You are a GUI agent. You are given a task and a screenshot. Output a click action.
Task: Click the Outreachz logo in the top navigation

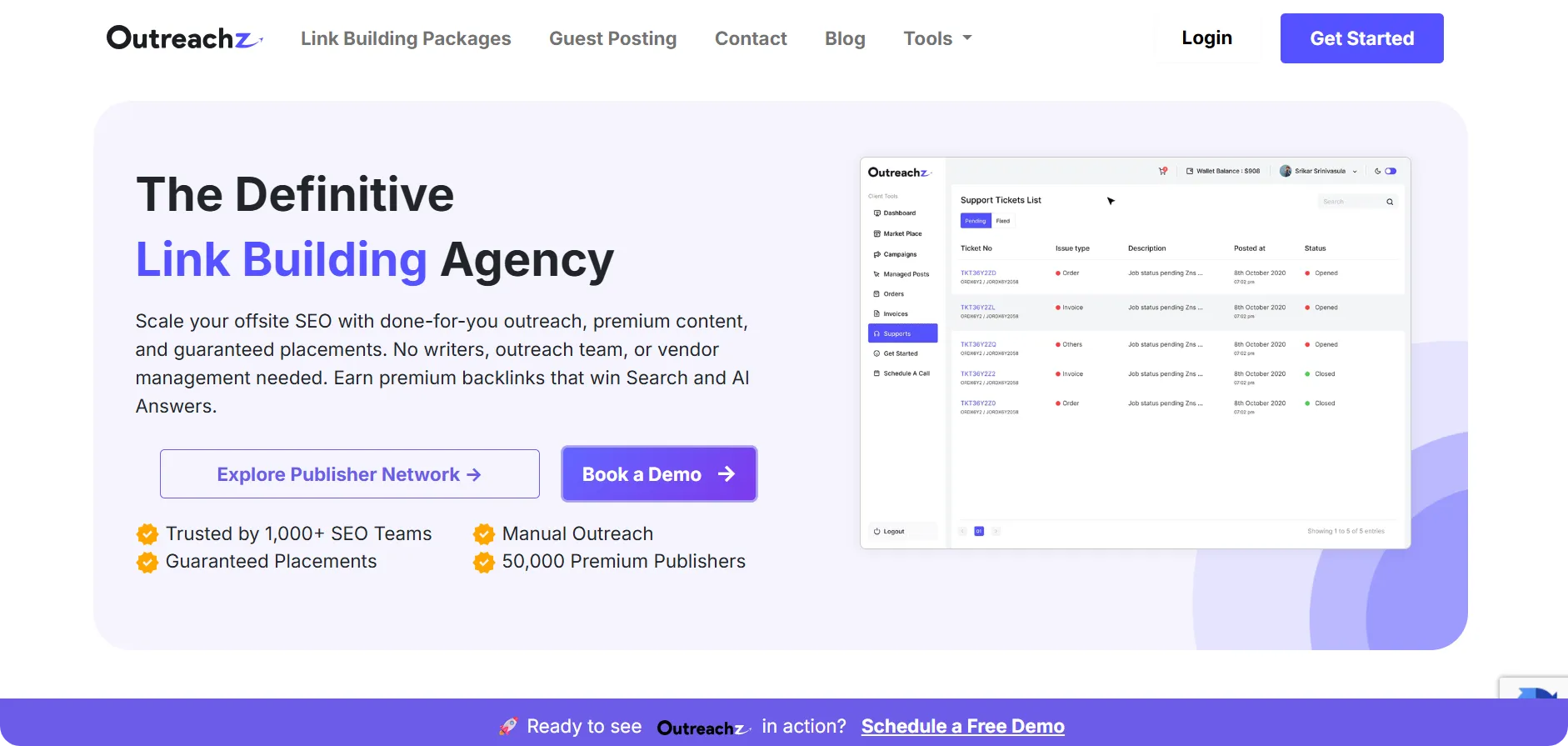(x=185, y=38)
